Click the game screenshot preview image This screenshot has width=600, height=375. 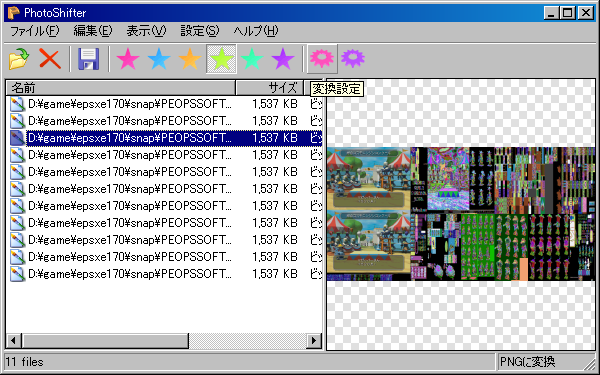pos(461,214)
